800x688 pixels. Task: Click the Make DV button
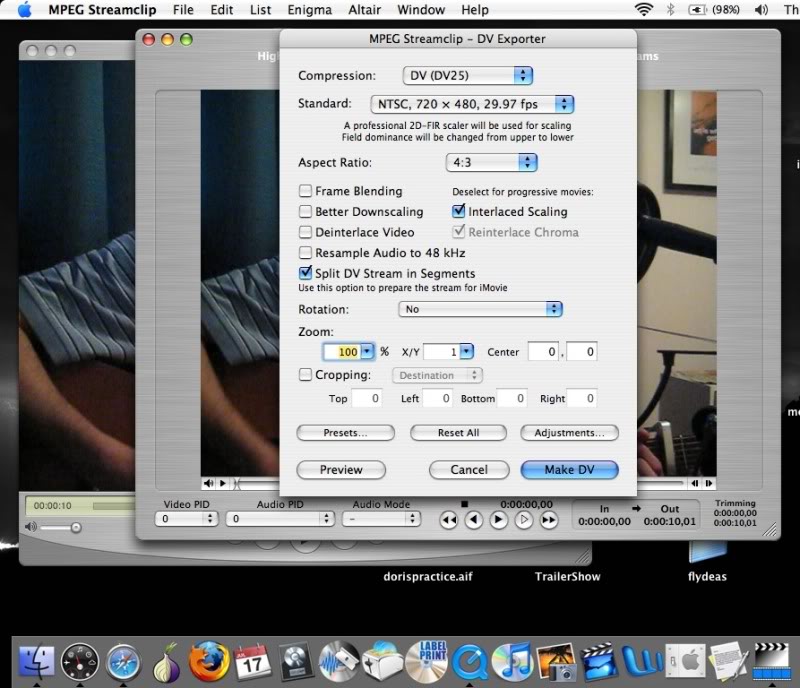[x=569, y=470]
